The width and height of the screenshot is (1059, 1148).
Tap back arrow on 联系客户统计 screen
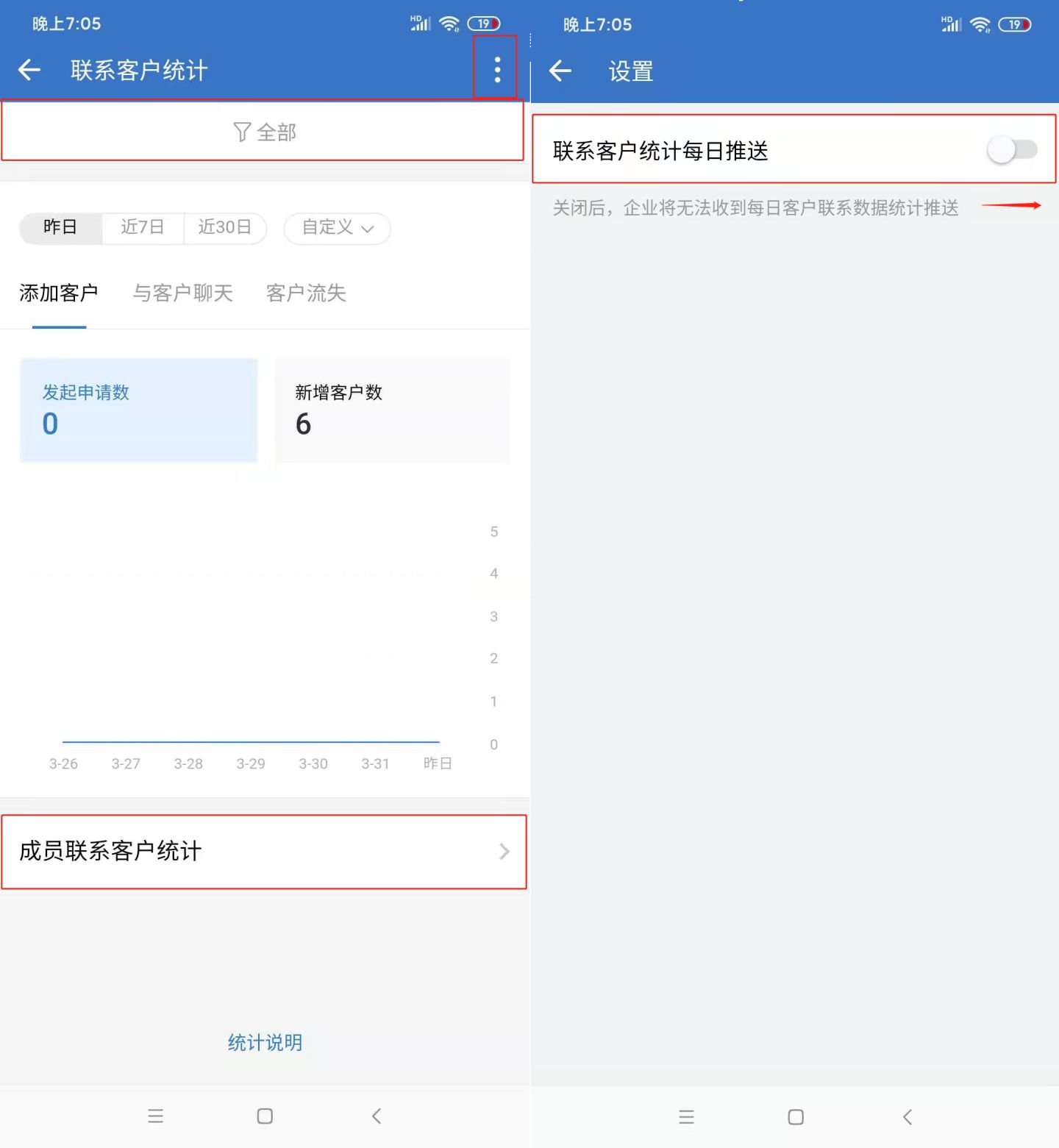pos(29,71)
